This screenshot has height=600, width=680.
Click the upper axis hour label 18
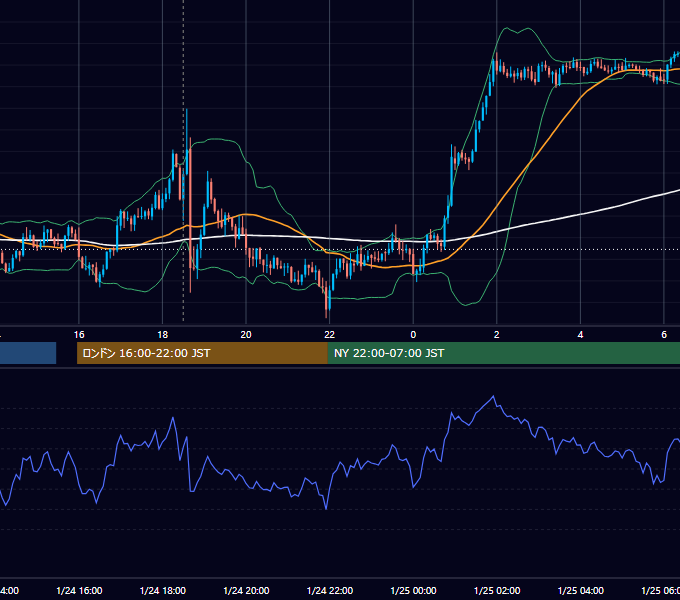[x=163, y=335]
